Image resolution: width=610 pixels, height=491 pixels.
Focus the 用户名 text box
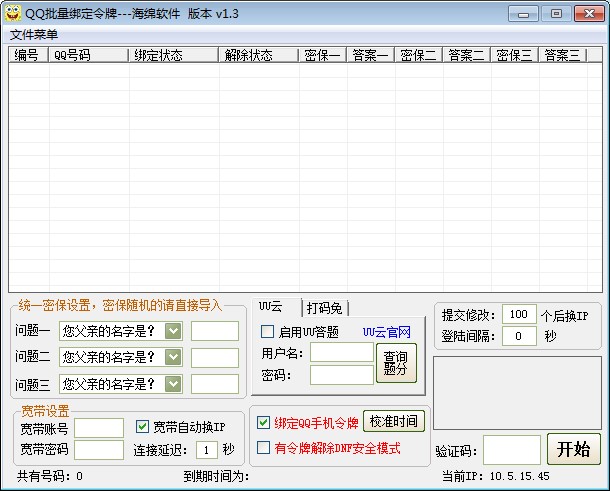tap(340, 352)
